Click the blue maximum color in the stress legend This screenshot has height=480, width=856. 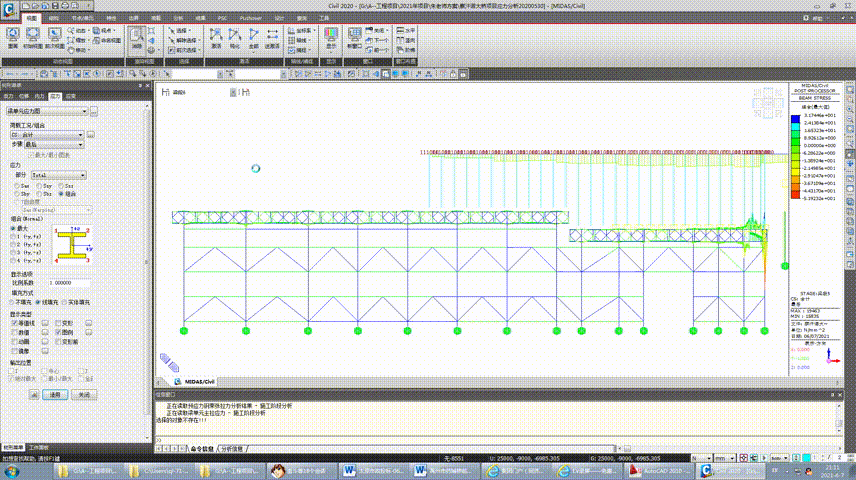[795, 119]
